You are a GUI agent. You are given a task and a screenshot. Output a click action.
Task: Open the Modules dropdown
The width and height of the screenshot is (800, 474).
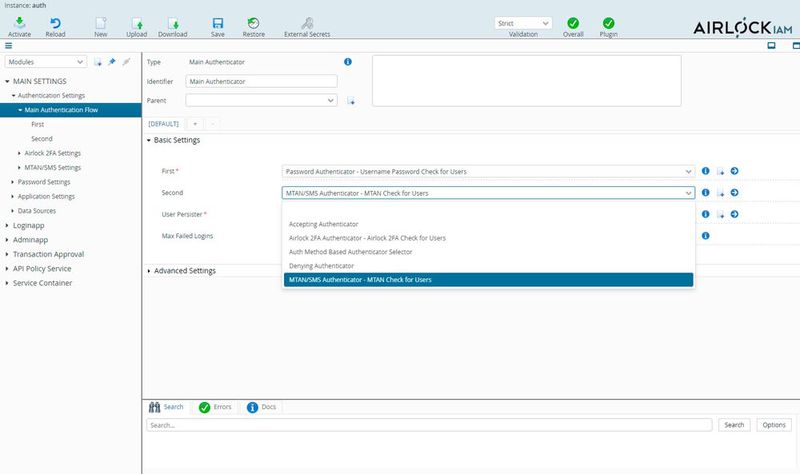[x=46, y=62]
